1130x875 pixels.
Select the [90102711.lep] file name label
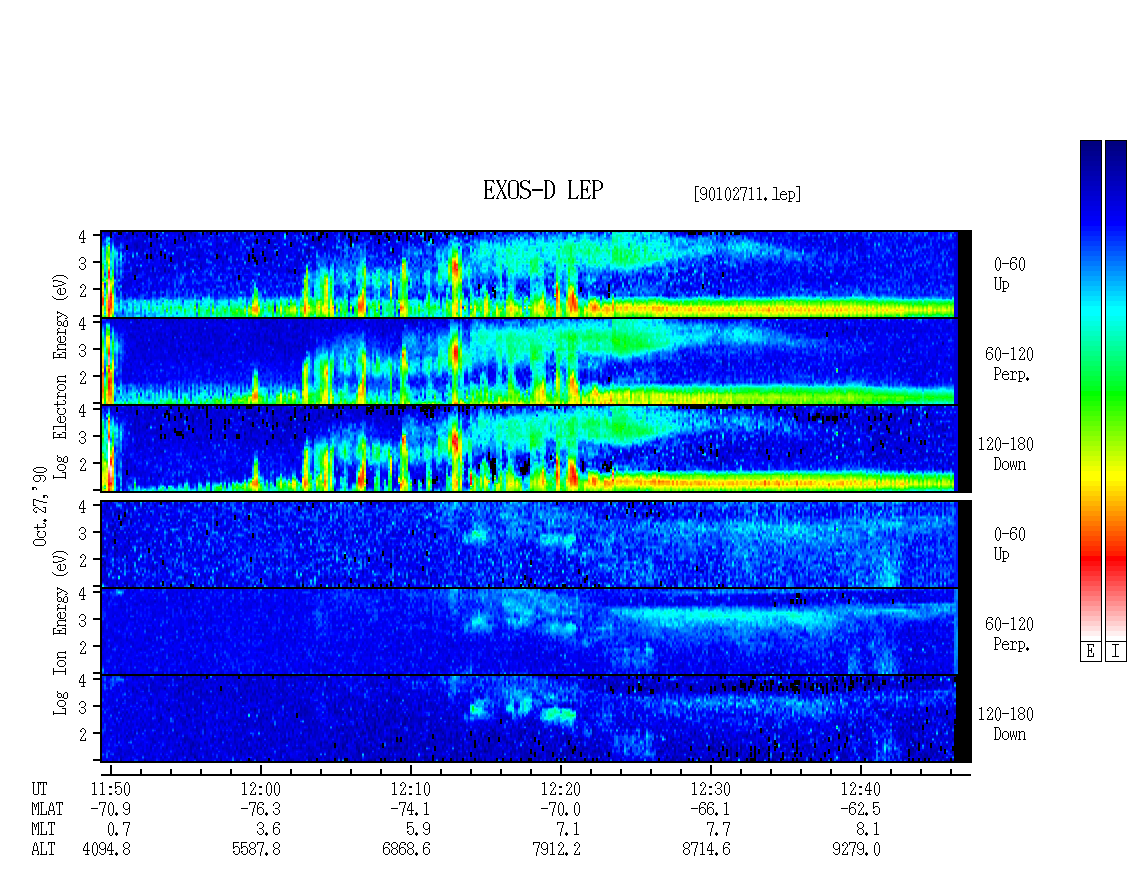click(747, 194)
